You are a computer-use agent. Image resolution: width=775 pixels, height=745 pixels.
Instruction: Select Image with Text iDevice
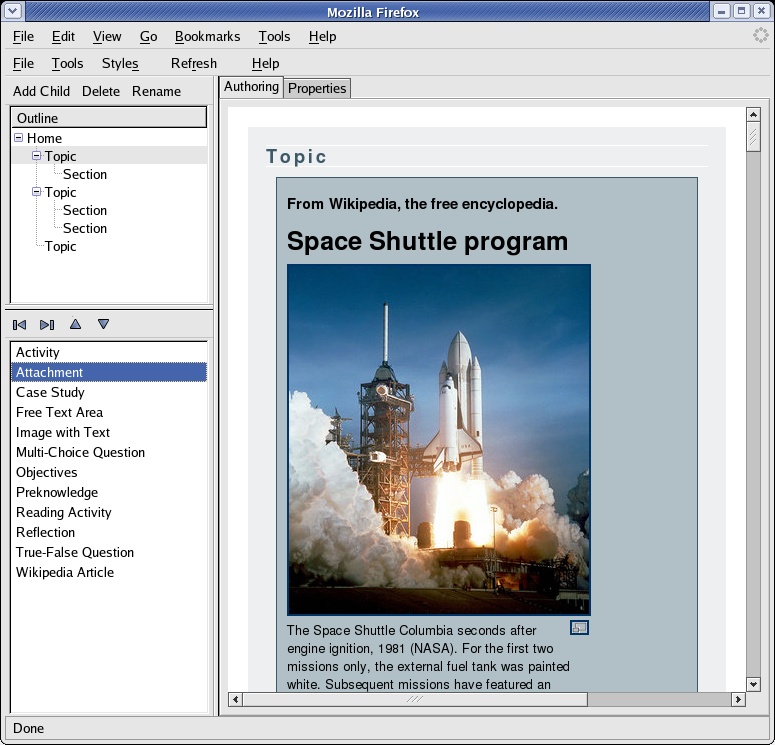(109, 432)
